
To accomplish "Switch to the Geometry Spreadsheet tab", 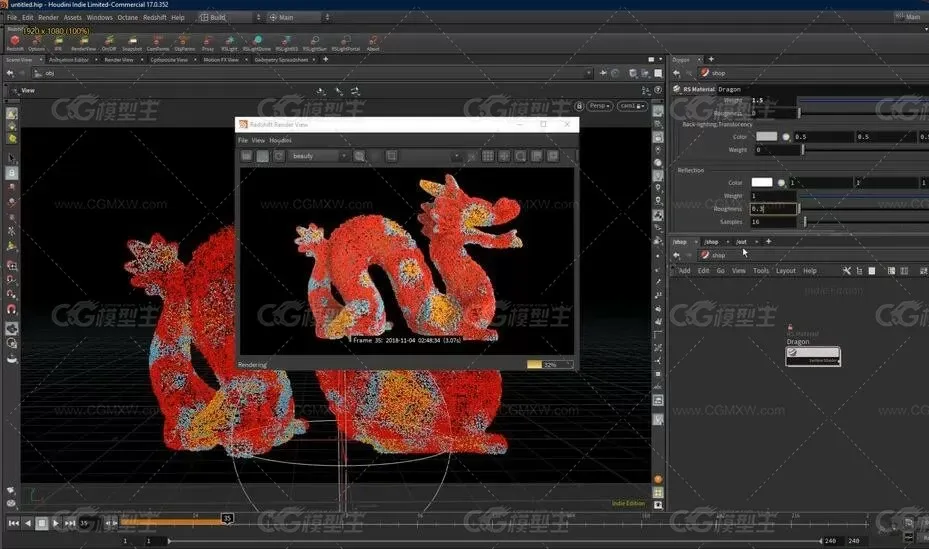I will (281, 60).
